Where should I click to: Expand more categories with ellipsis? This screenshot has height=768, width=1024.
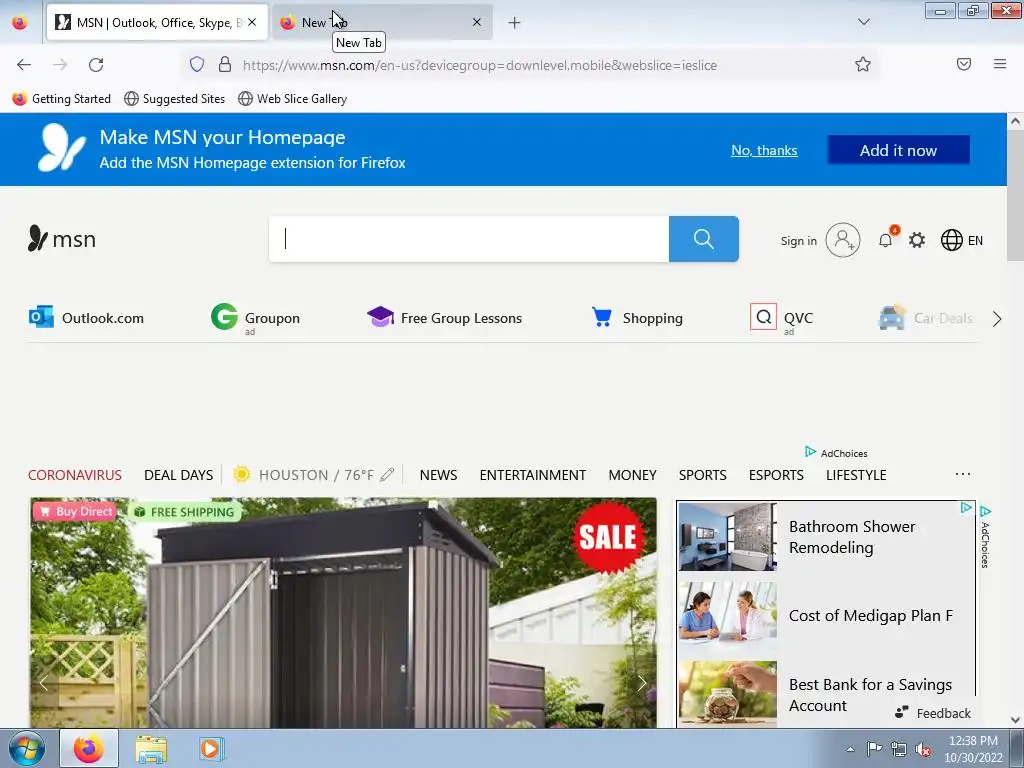(x=963, y=474)
